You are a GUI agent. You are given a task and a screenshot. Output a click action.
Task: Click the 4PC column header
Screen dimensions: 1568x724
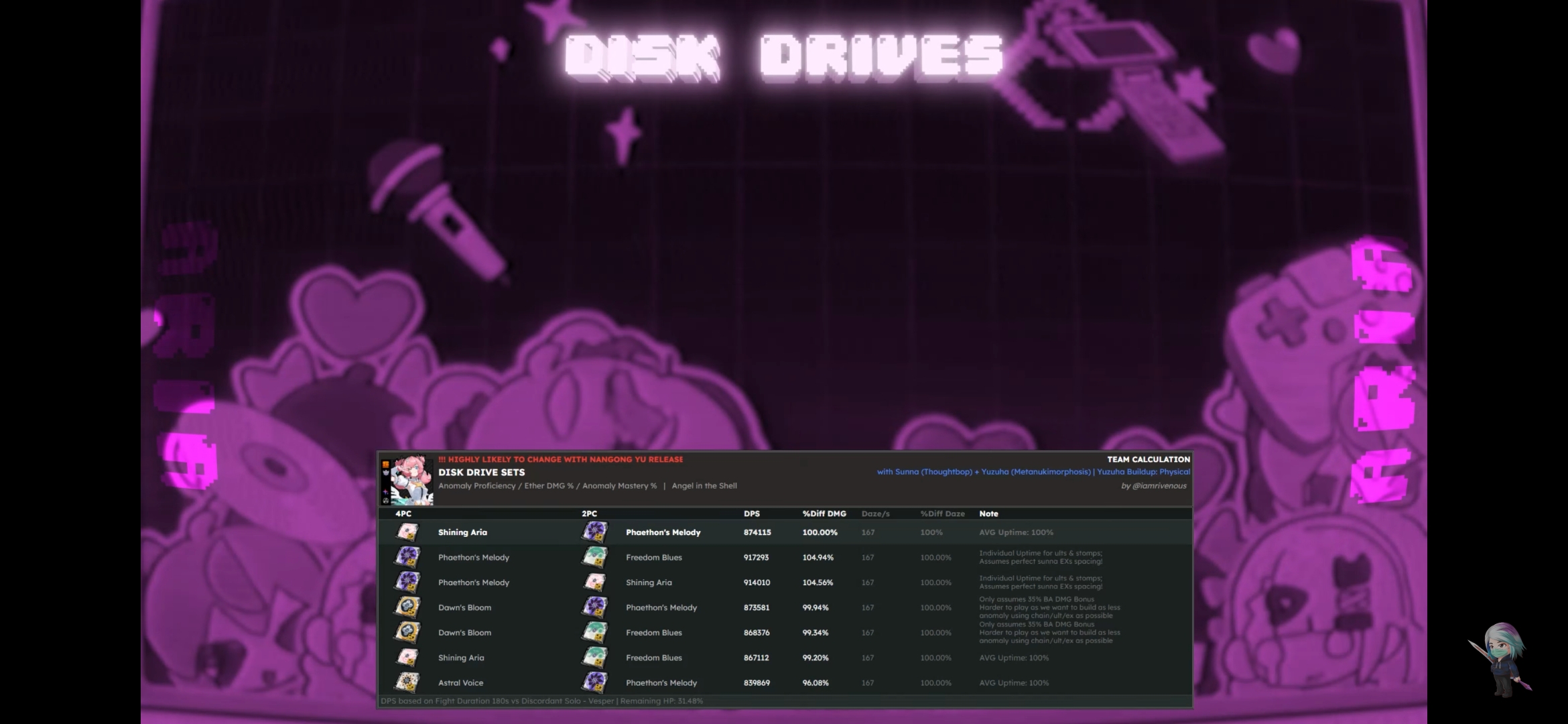click(403, 514)
